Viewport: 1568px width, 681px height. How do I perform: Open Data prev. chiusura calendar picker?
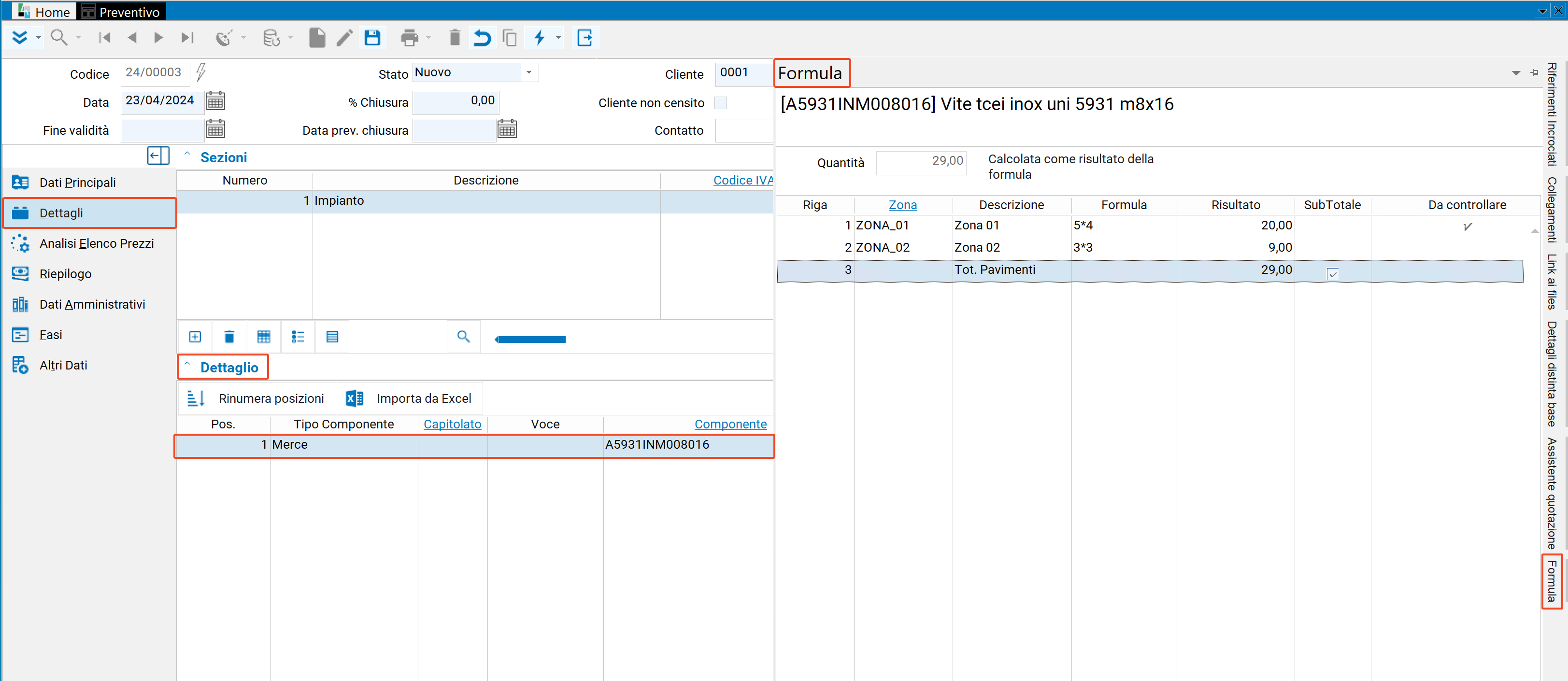pos(507,129)
